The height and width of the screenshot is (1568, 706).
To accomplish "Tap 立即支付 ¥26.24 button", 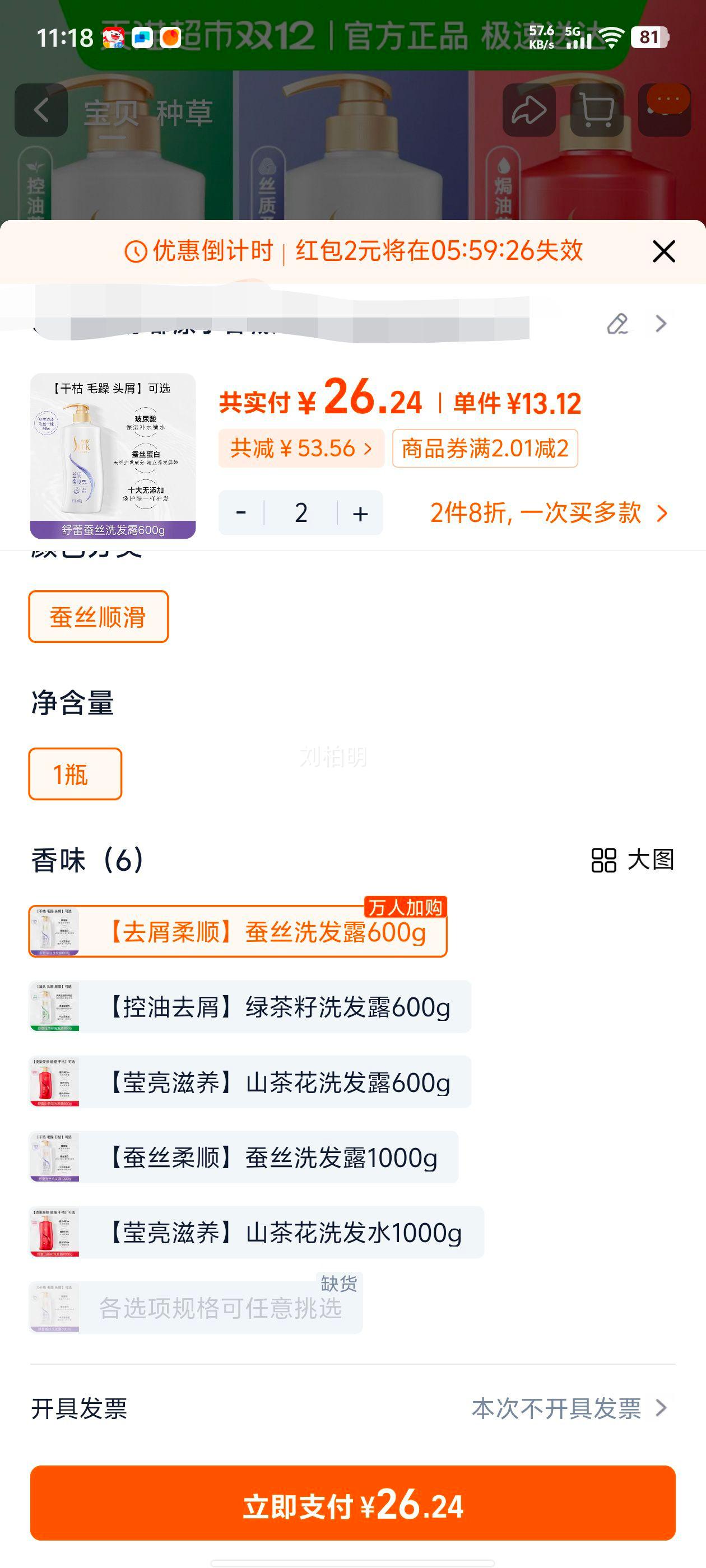I will pyautogui.click(x=352, y=1504).
